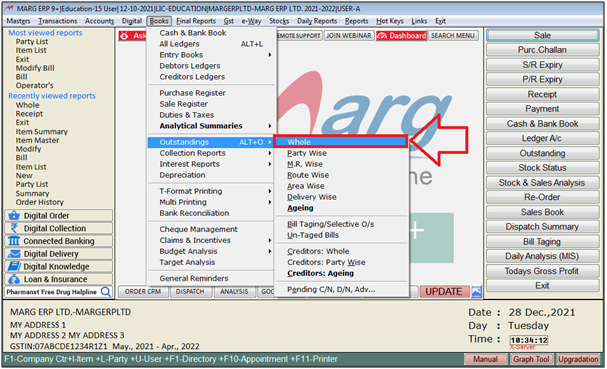Choose Ageing from the Outstandings submenu

(x=300, y=208)
